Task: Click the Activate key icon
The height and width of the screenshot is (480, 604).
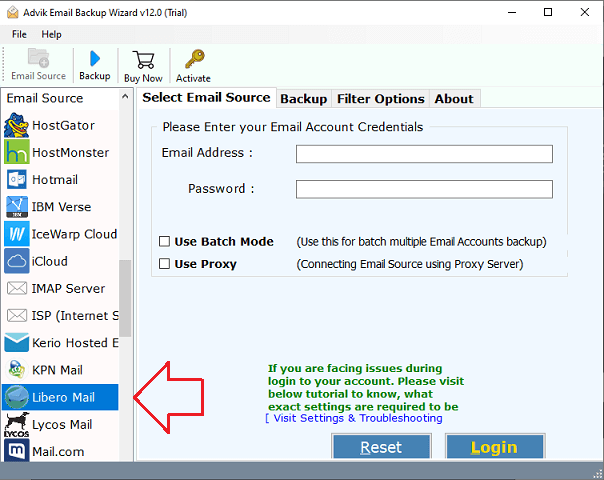Action: 194,59
